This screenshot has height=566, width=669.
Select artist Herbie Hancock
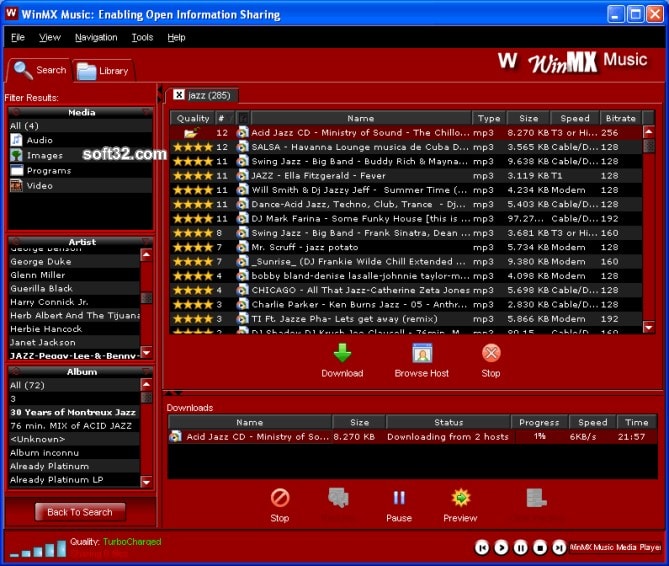(75, 329)
